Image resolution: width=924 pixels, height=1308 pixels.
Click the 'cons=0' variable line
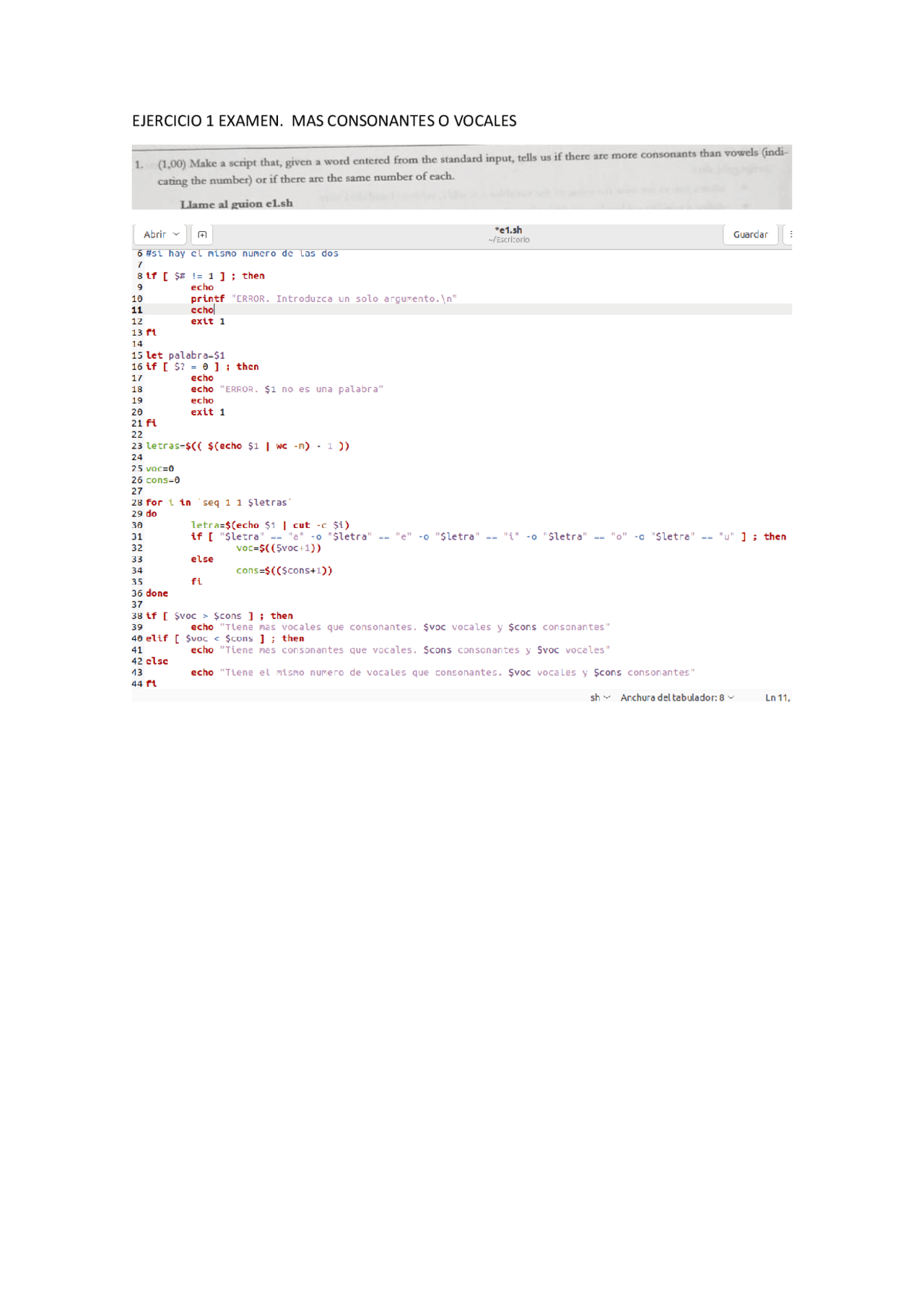(x=163, y=480)
